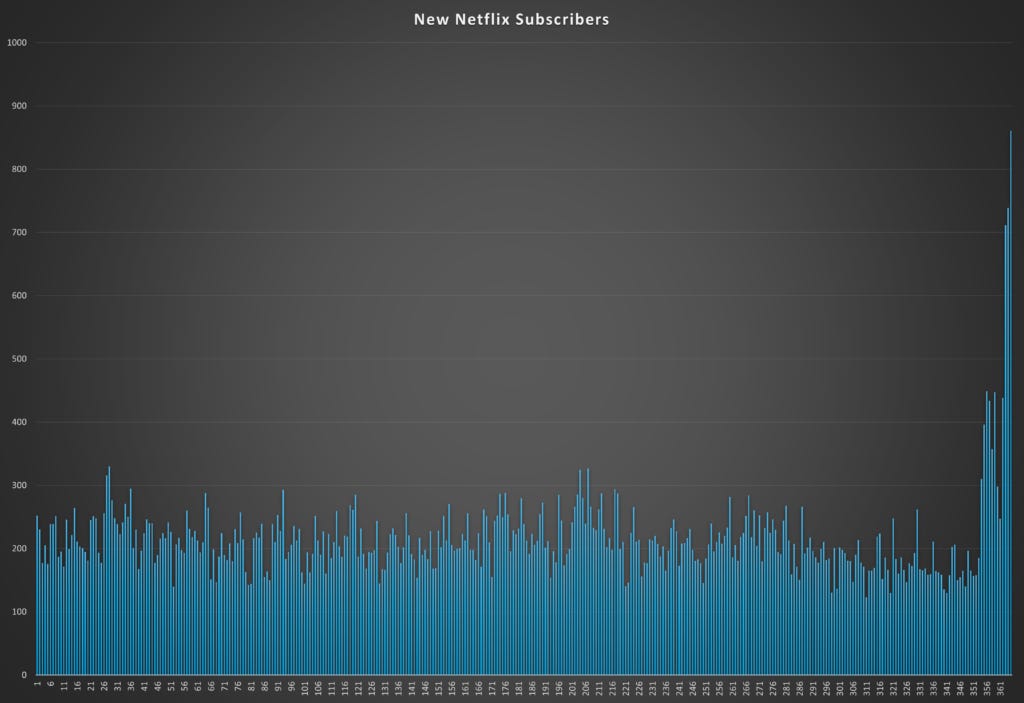
Task: Select x-axis label 361
Action: tap(1001, 689)
